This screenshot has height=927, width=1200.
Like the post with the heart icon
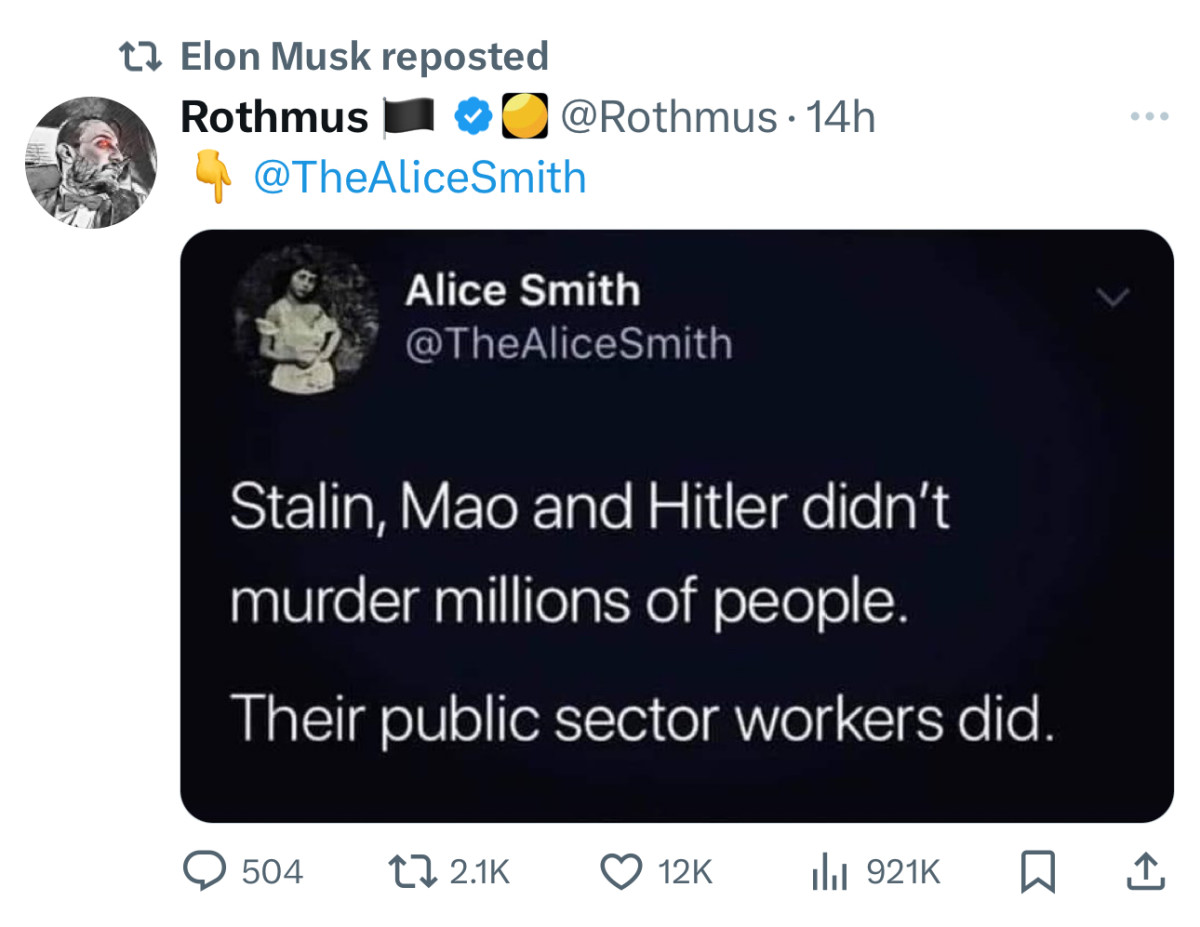pyautogui.click(x=621, y=873)
